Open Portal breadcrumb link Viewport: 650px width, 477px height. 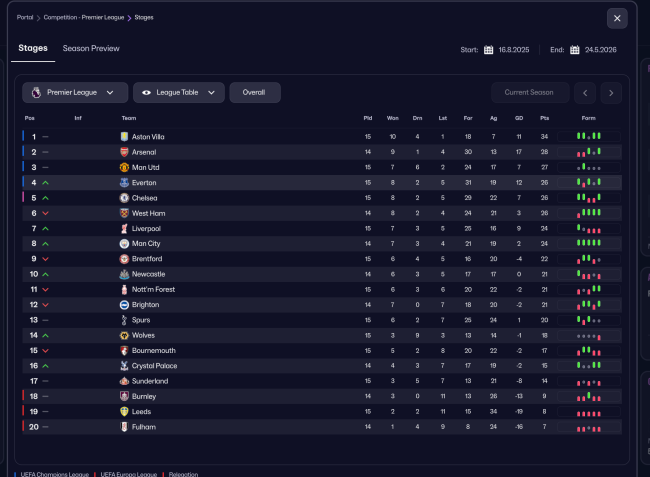26,17
